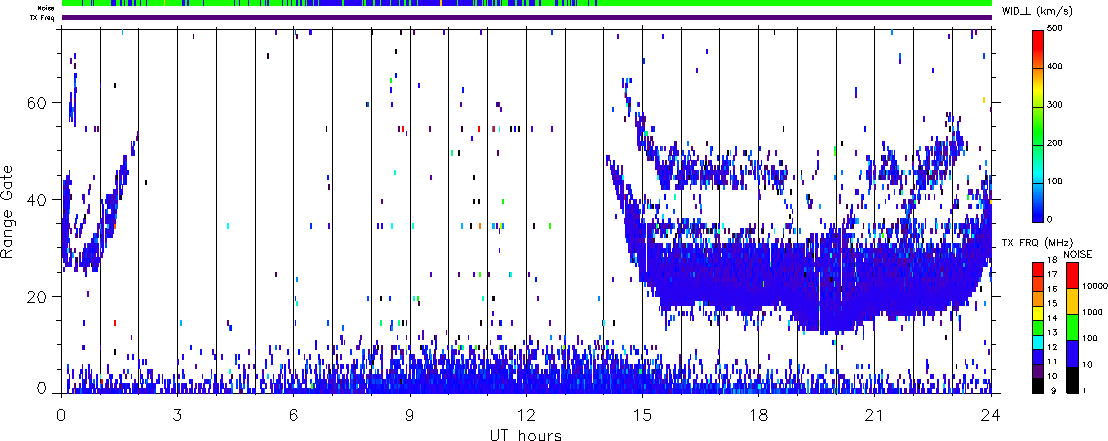Pick the purple 10 MHz swatch in TX FRQ legend

coord(1038,372)
